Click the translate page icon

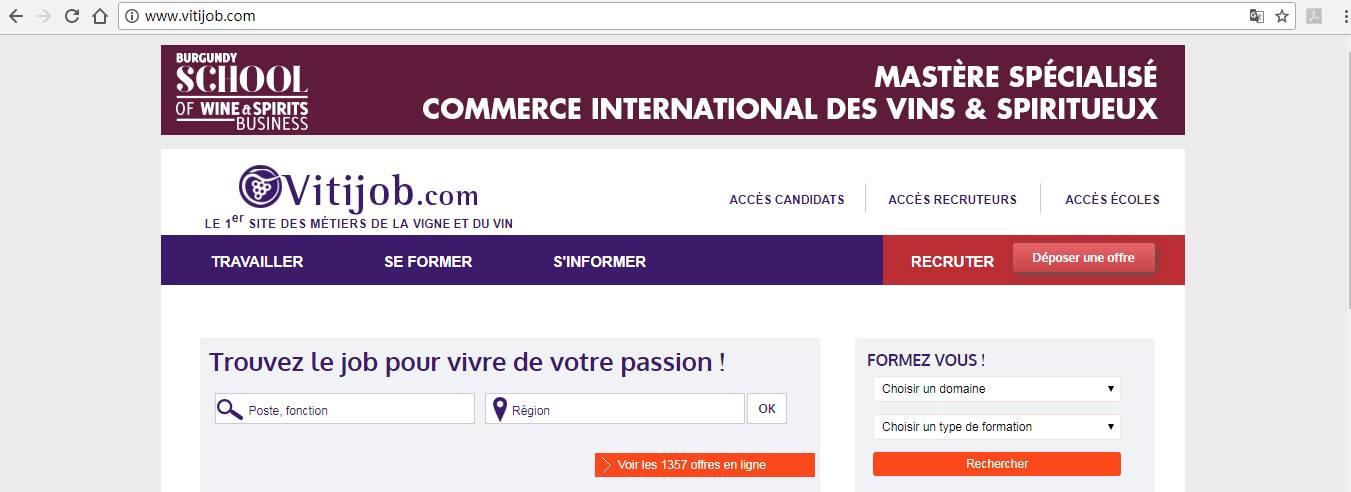tap(1256, 16)
